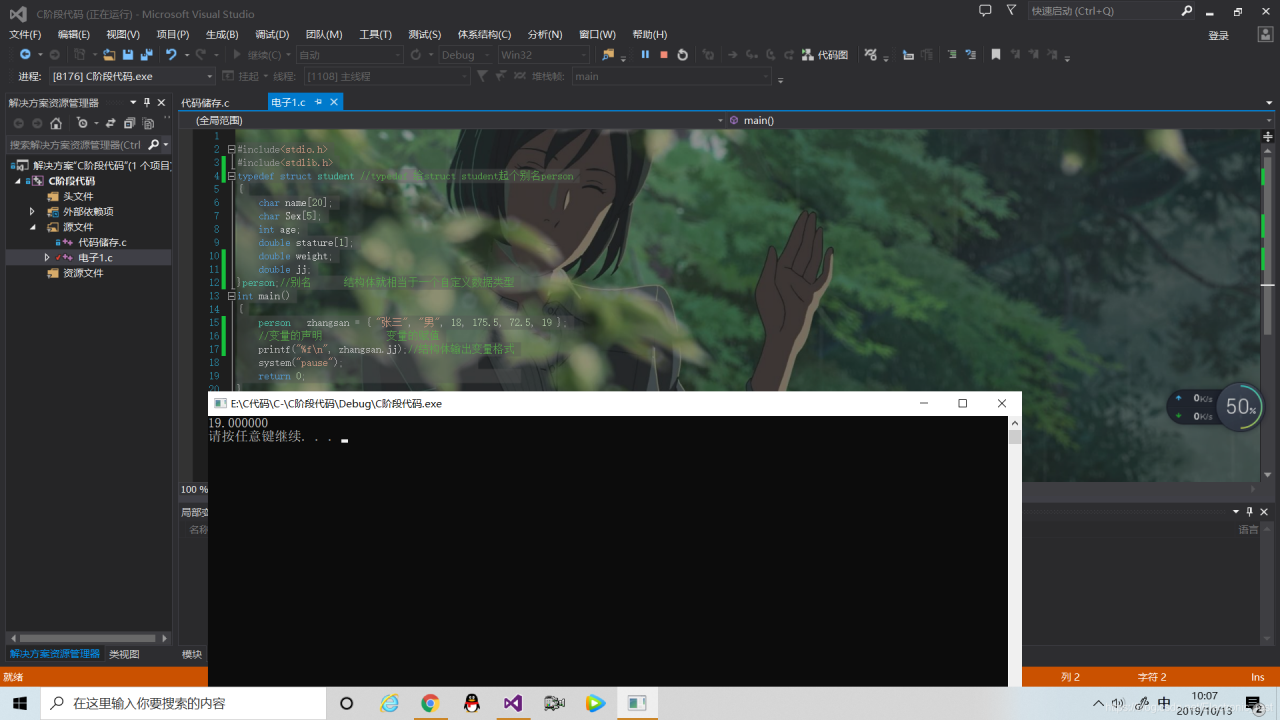Switch to the 解决方案资源管理器 bottom tab
Screen dimensions: 1280x720
tap(55, 654)
